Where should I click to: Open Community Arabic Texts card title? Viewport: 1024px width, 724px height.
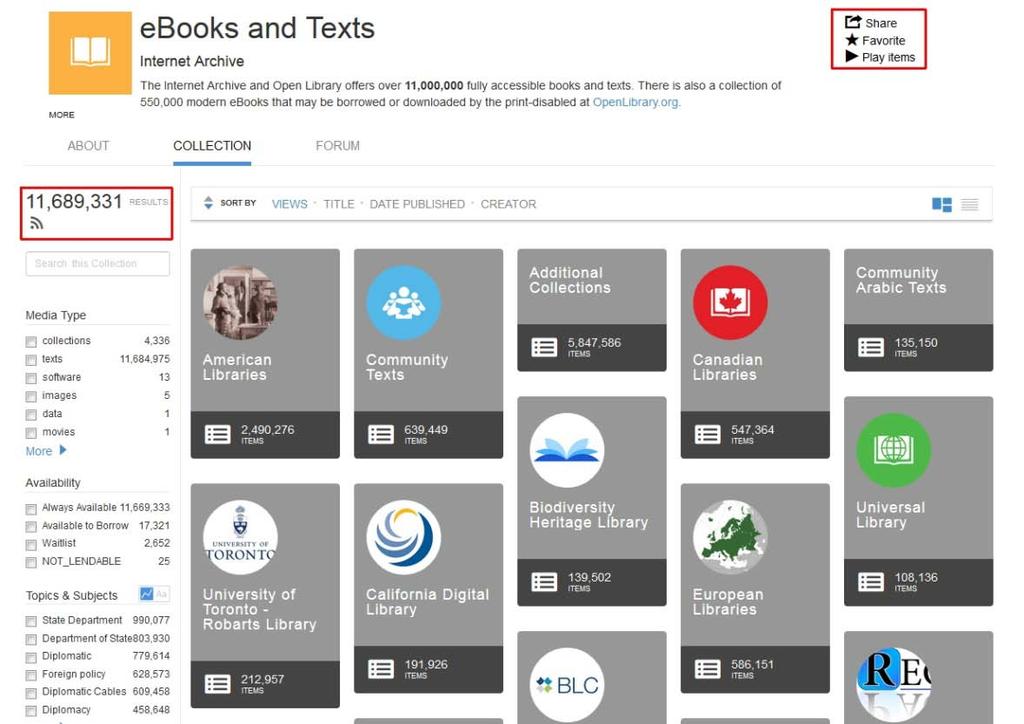[901, 280]
